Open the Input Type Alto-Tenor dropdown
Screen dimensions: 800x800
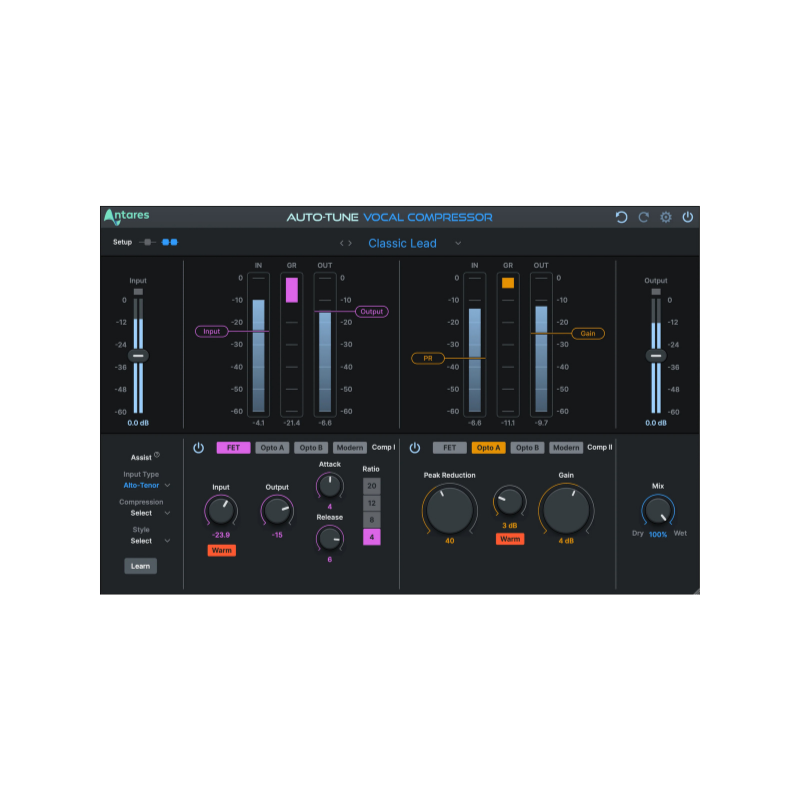pyautogui.click(x=143, y=484)
